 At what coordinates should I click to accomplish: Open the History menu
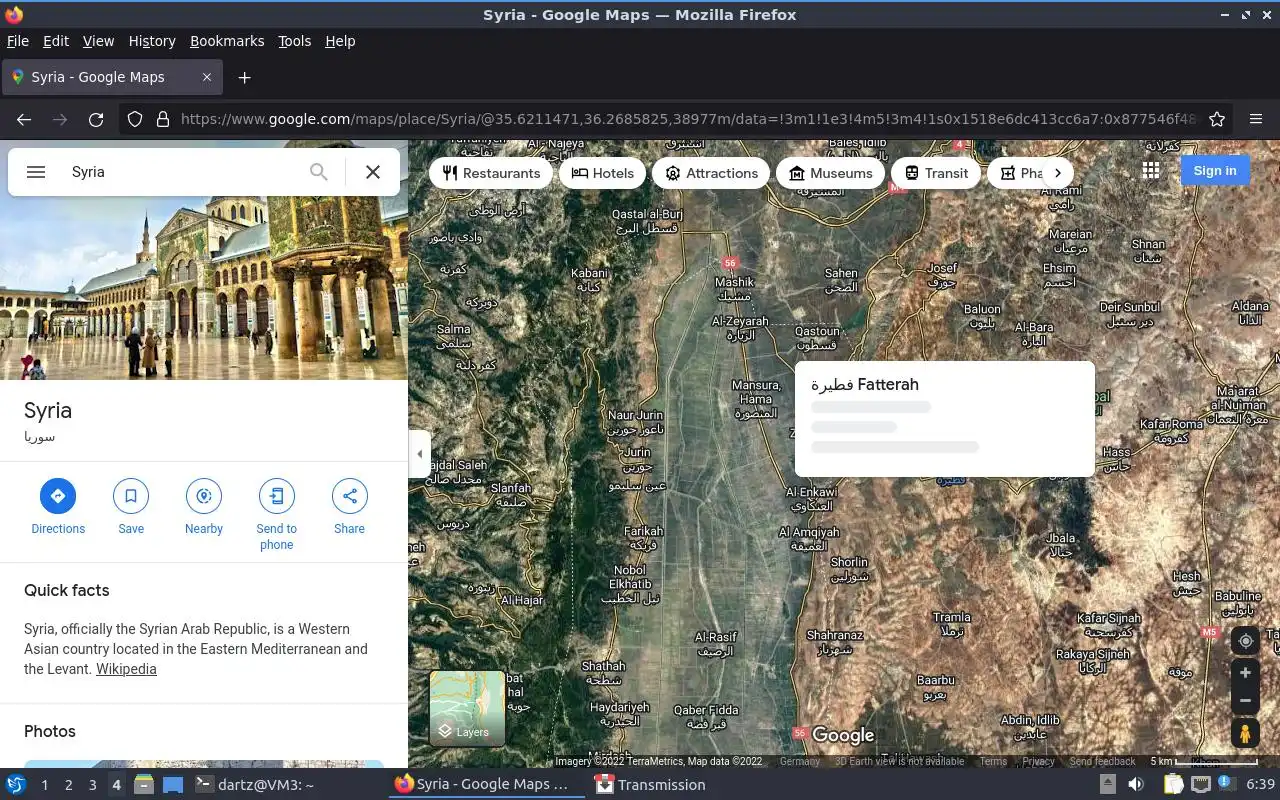pos(152,41)
